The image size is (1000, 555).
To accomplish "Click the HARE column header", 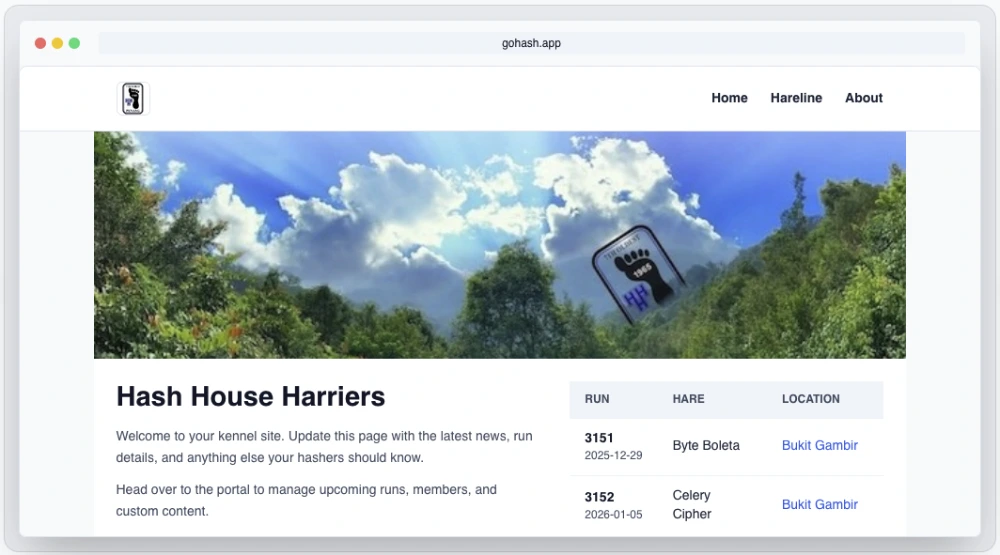I will coord(688,399).
